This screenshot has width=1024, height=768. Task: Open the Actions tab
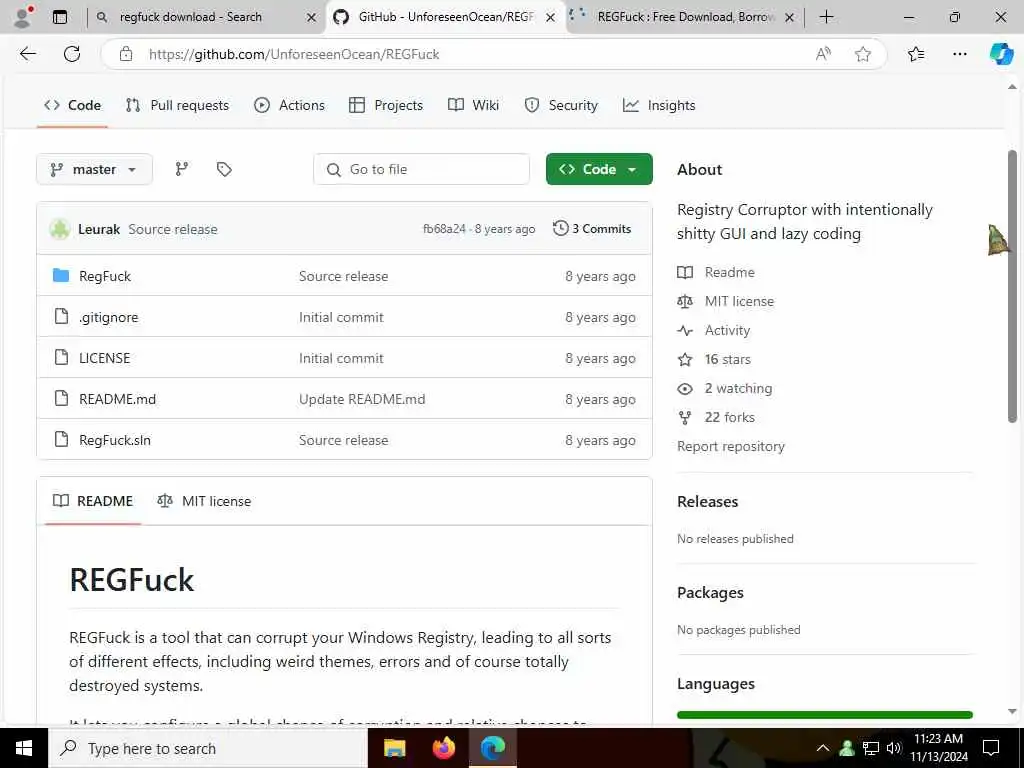pyautogui.click(x=289, y=105)
